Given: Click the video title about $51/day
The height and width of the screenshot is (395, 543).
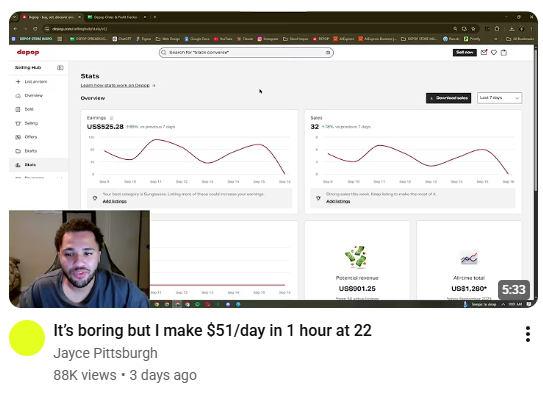Looking at the screenshot, I should (x=212, y=330).
